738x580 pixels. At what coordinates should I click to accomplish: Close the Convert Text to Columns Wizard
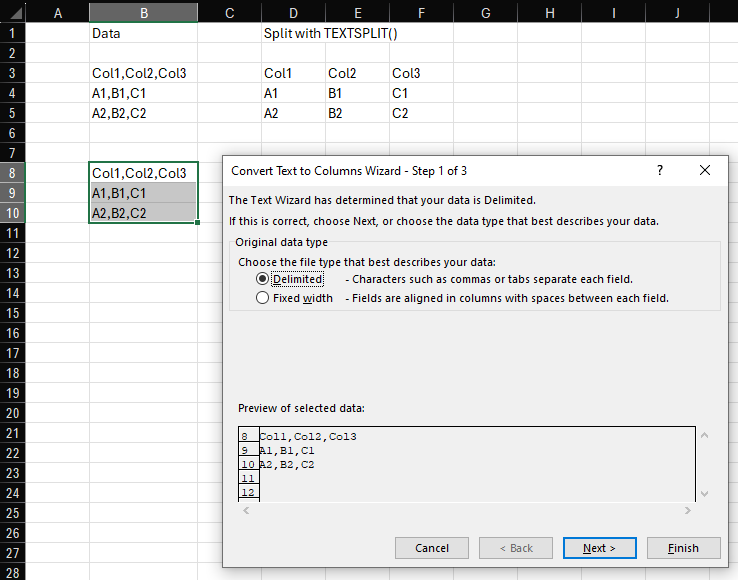click(x=705, y=170)
